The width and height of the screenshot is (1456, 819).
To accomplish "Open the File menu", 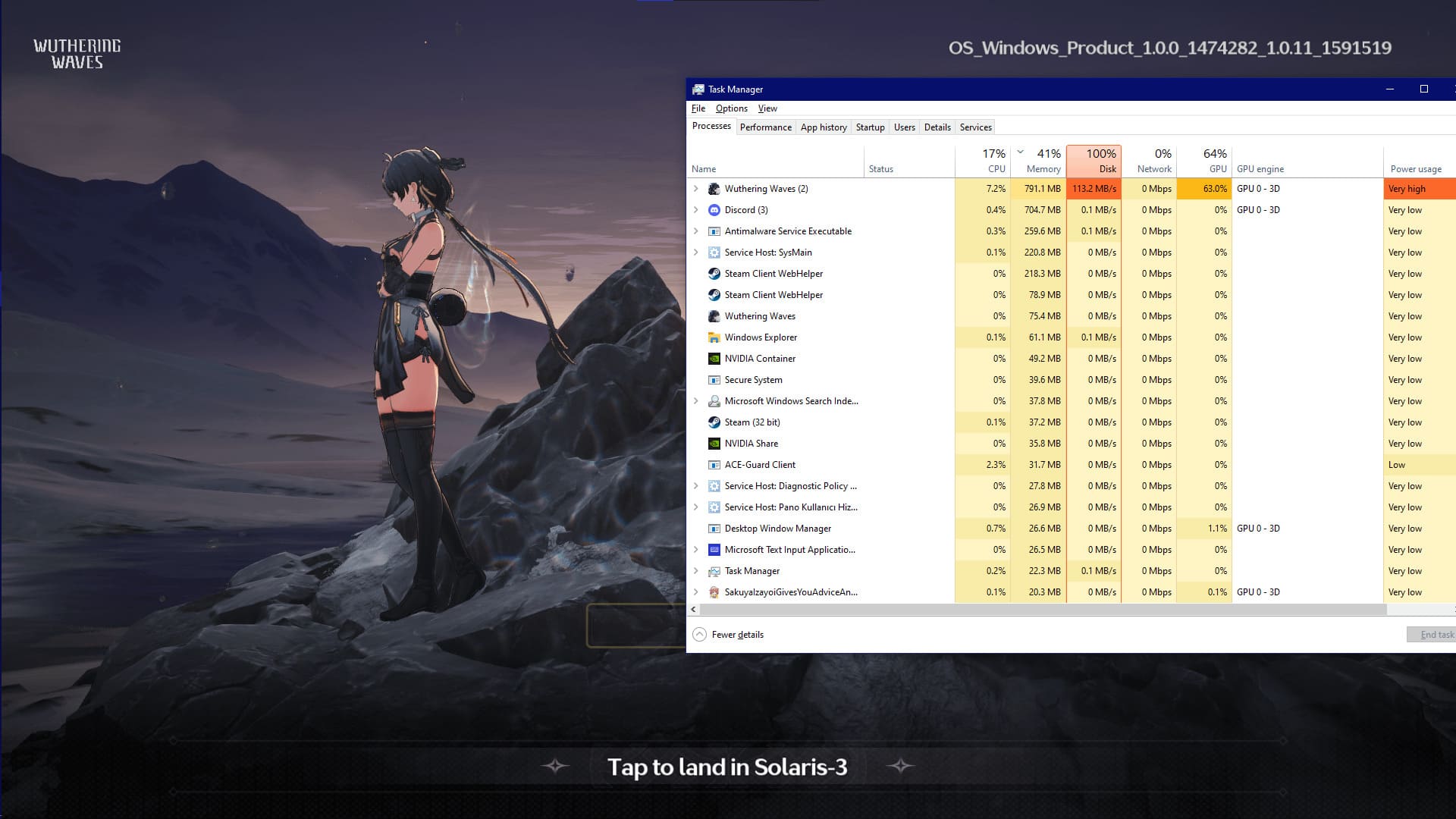I will point(698,108).
